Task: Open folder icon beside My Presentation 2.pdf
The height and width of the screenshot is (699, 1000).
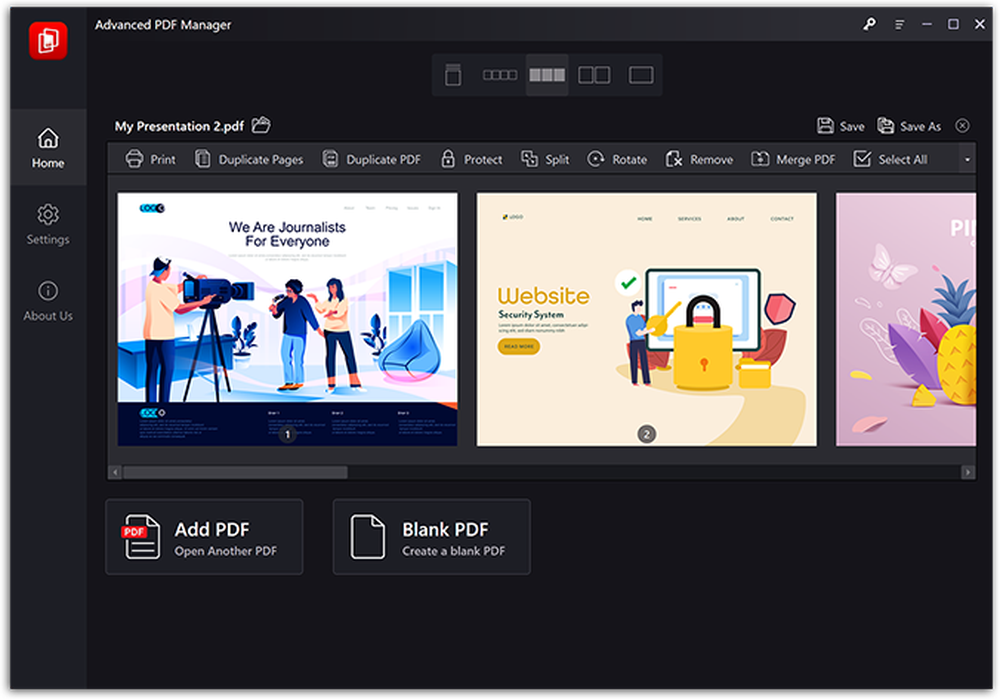Action: (261, 125)
